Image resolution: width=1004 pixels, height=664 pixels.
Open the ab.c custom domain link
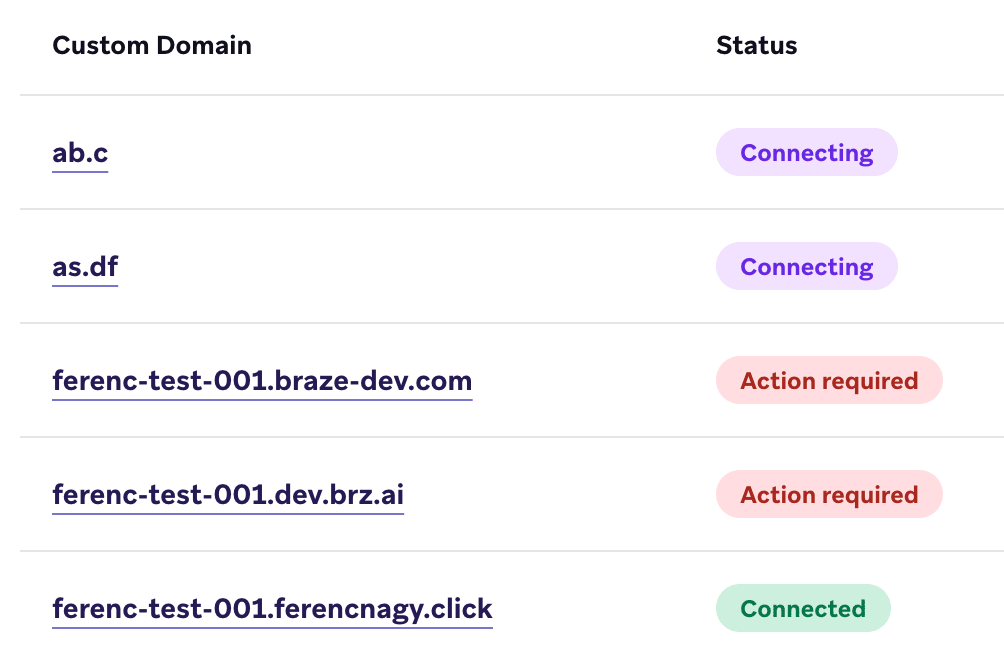(80, 153)
